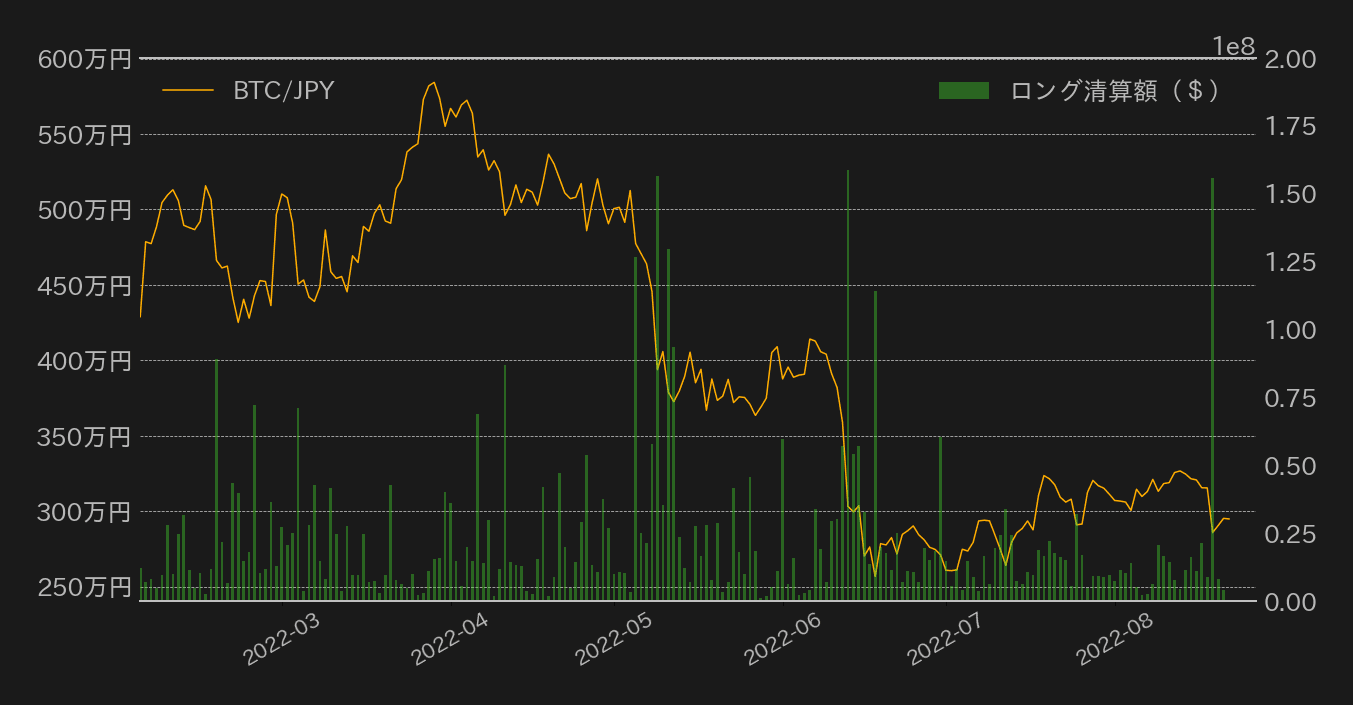
Task: Click the dashed gridline at 450万円
Action: point(700,287)
